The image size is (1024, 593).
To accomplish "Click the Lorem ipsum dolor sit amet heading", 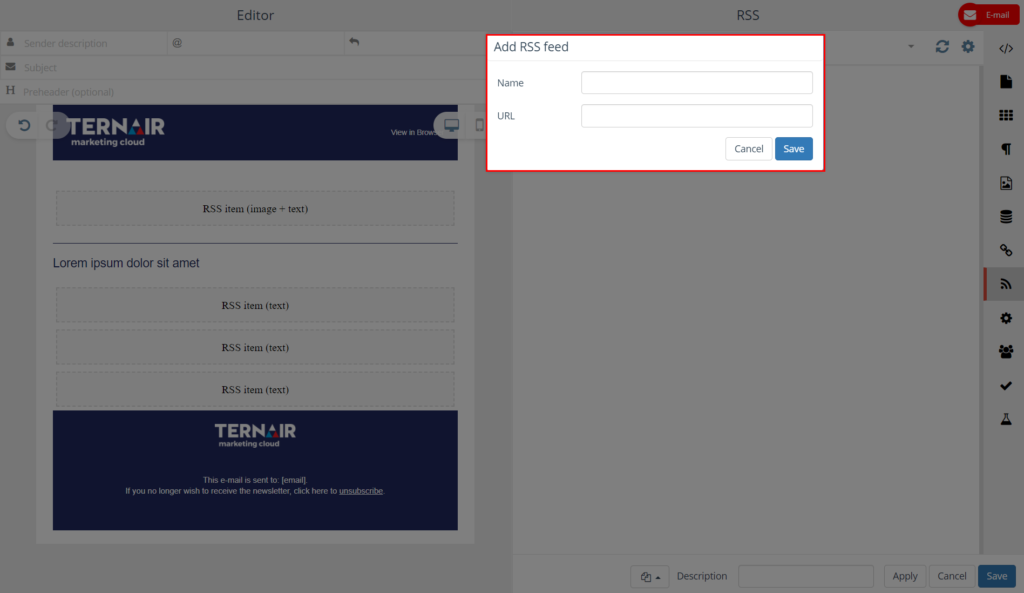I will pyautogui.click(x=126, y=263).
